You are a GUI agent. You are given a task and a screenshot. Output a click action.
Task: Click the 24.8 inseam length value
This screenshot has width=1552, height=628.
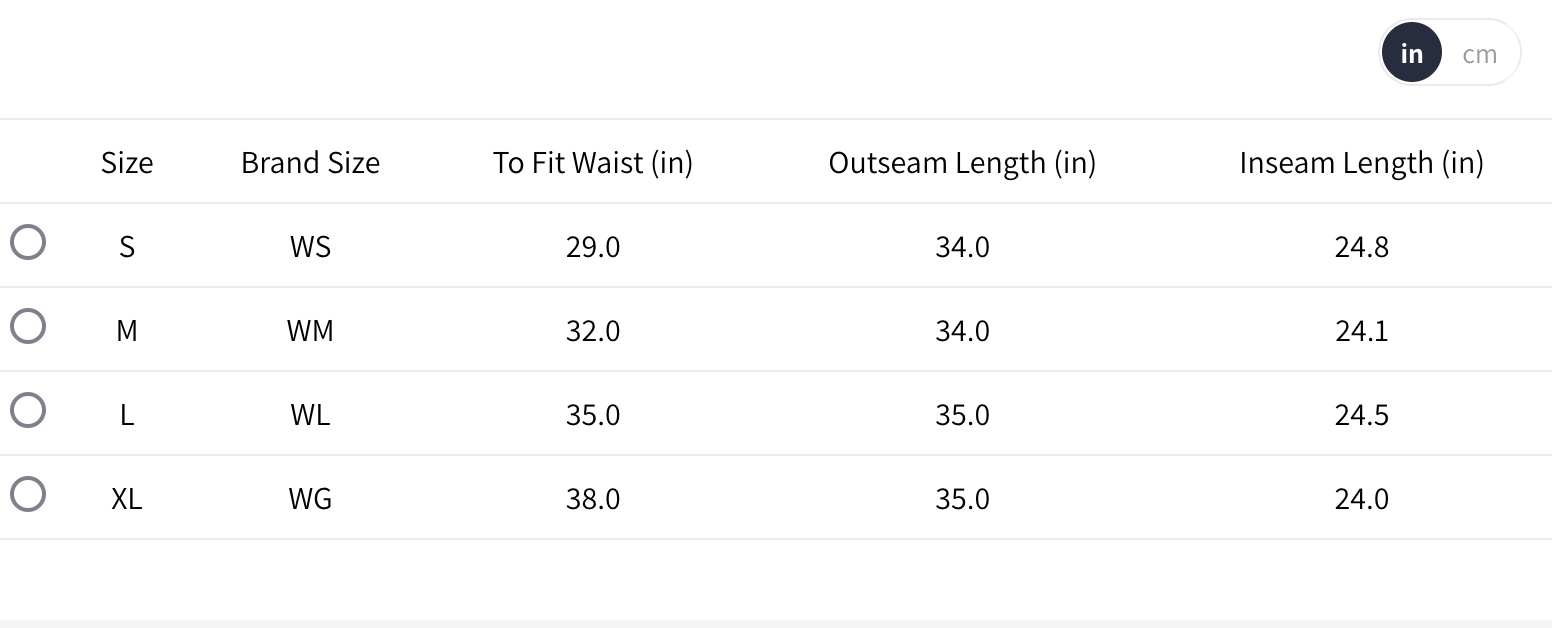coord(1361,246)
